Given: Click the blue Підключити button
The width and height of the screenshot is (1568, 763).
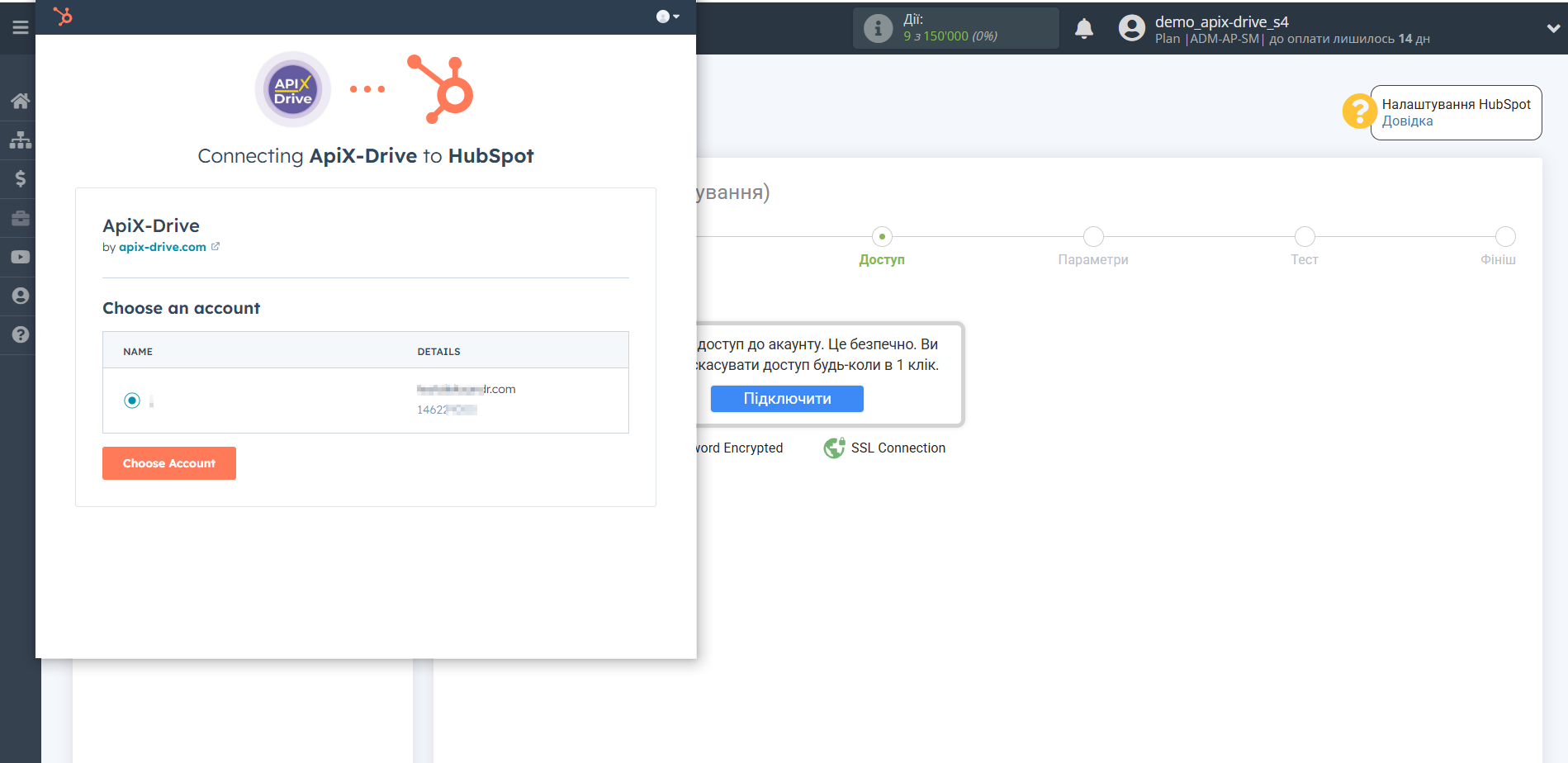Looking at the screenshot, I should pyautogui.click(x=787, y=399).
